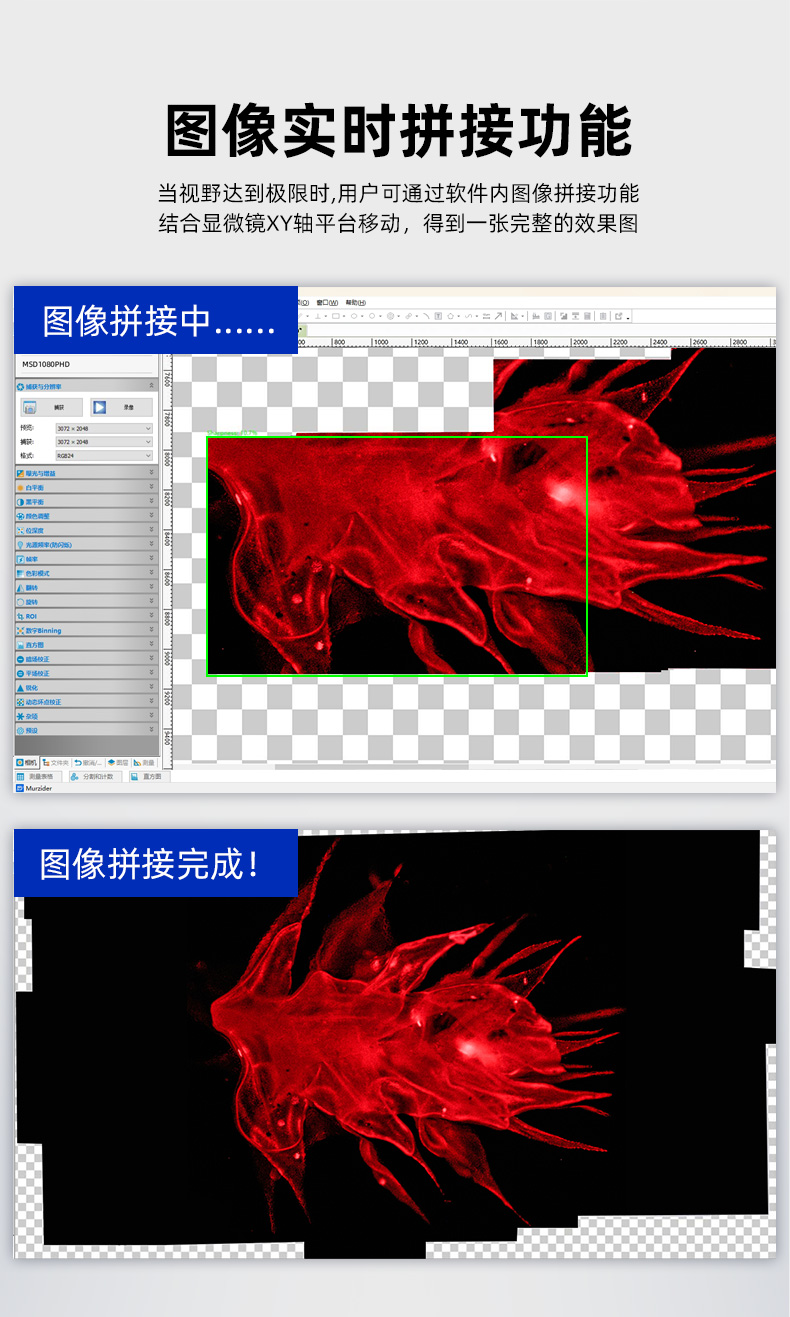The width and height of the screenshot is (790, 1317).
Task: Switch to the 图层 layers tab
Action: (117, 762)
